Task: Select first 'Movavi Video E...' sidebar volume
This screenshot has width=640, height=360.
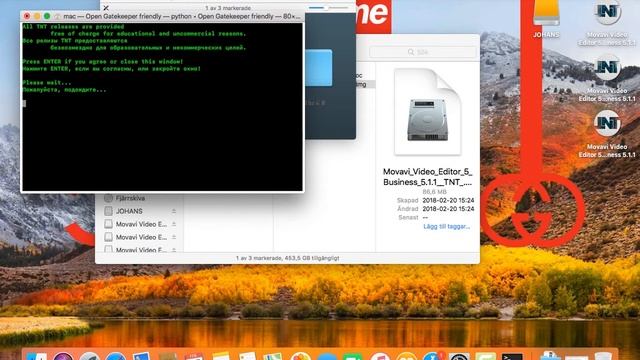Action: (x=141, y=224)
